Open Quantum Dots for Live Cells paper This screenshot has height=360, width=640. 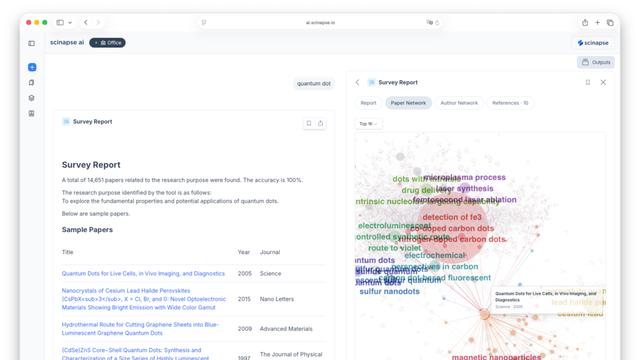pyautogui.click(x=143, y=273)
